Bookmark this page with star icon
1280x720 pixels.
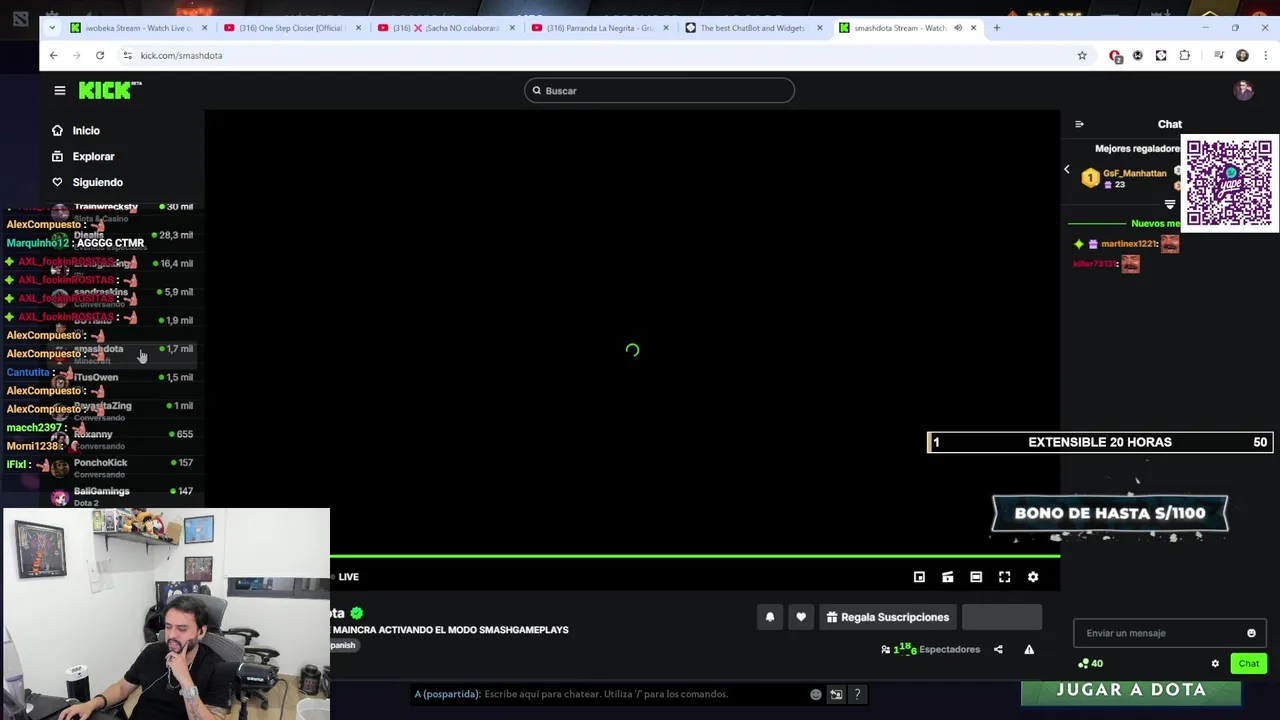(x=1082, y=56)
